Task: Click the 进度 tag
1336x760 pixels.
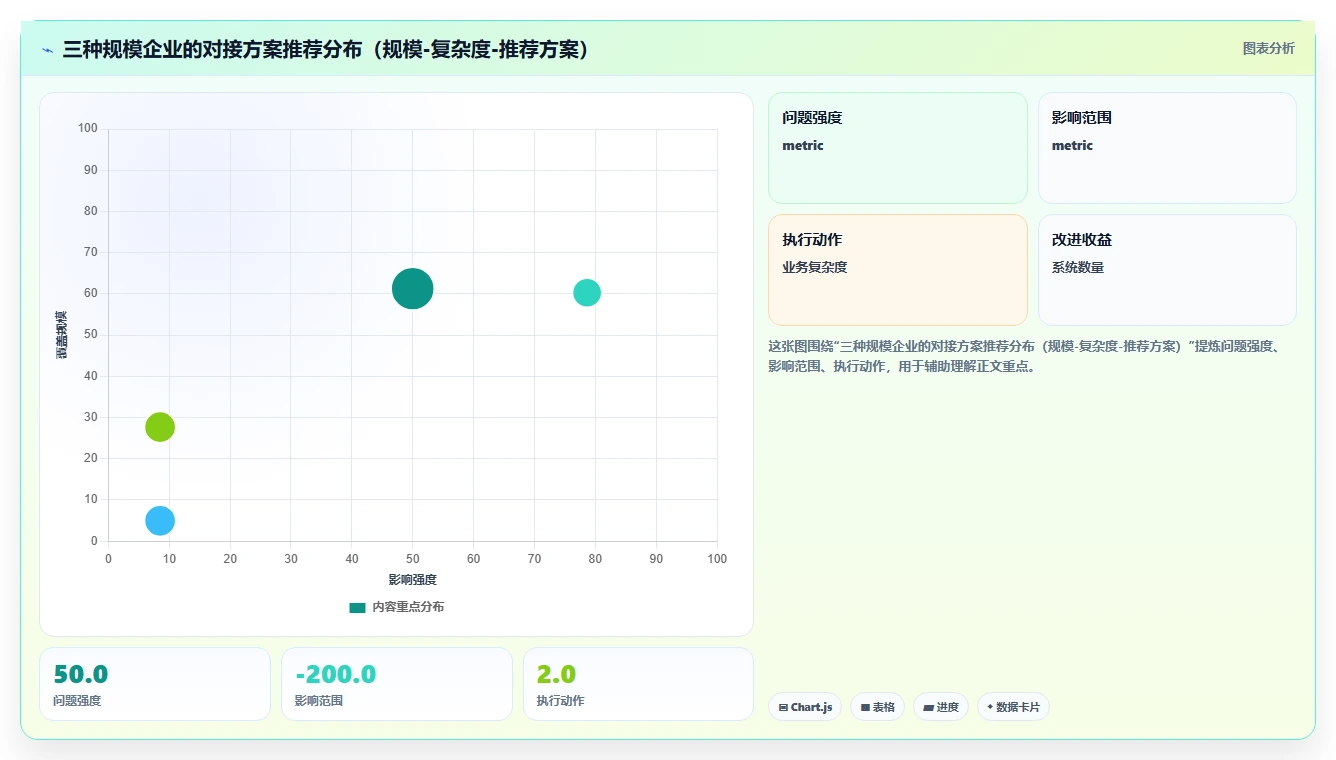Action: (941, 707)
